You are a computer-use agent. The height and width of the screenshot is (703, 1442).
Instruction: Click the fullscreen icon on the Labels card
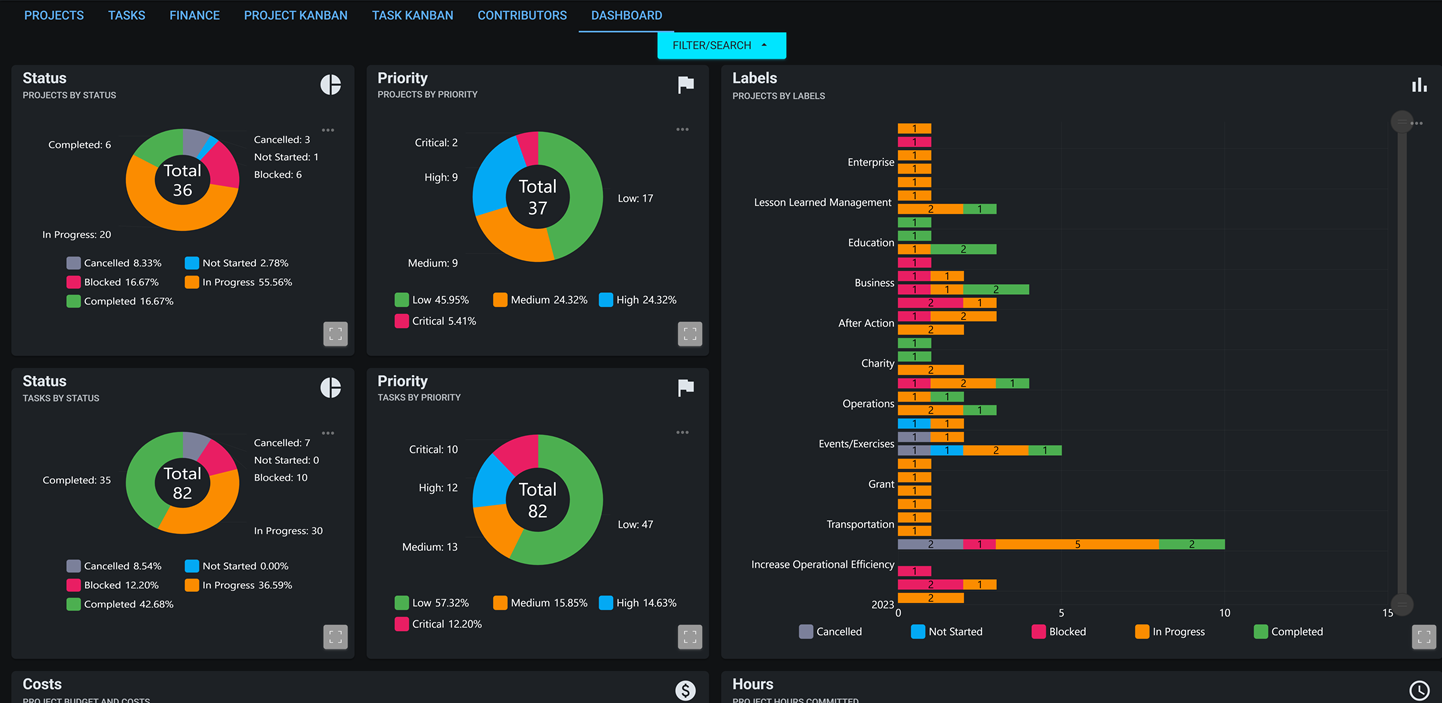click(x=1424, y=636)
